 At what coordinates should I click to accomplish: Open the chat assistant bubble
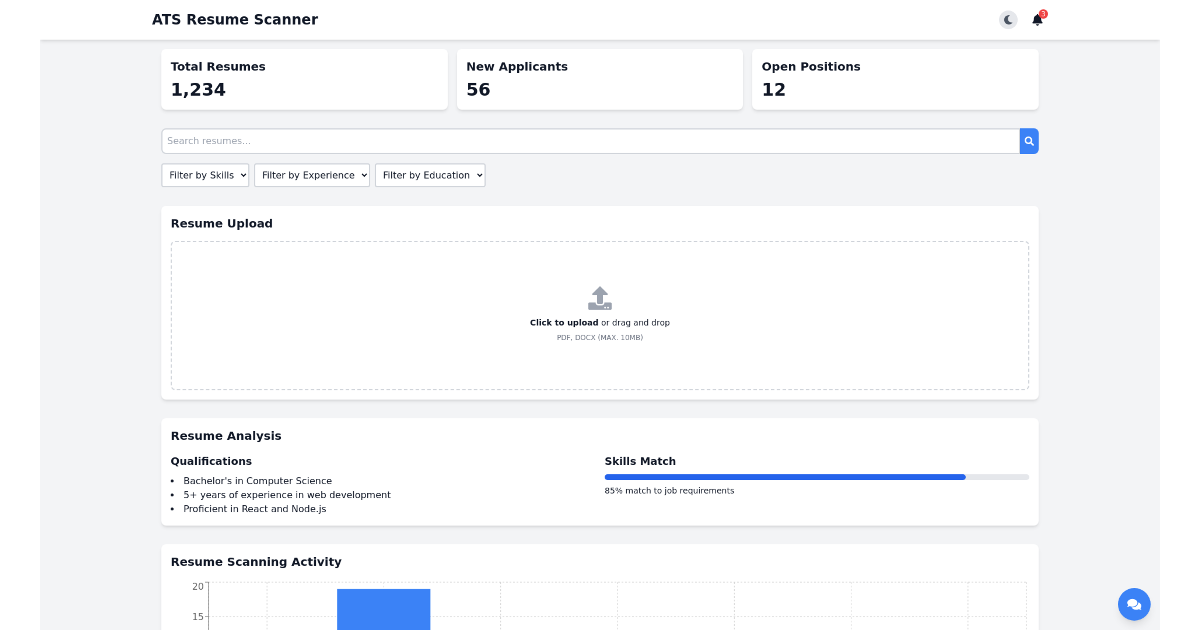tap(1133, 604)
